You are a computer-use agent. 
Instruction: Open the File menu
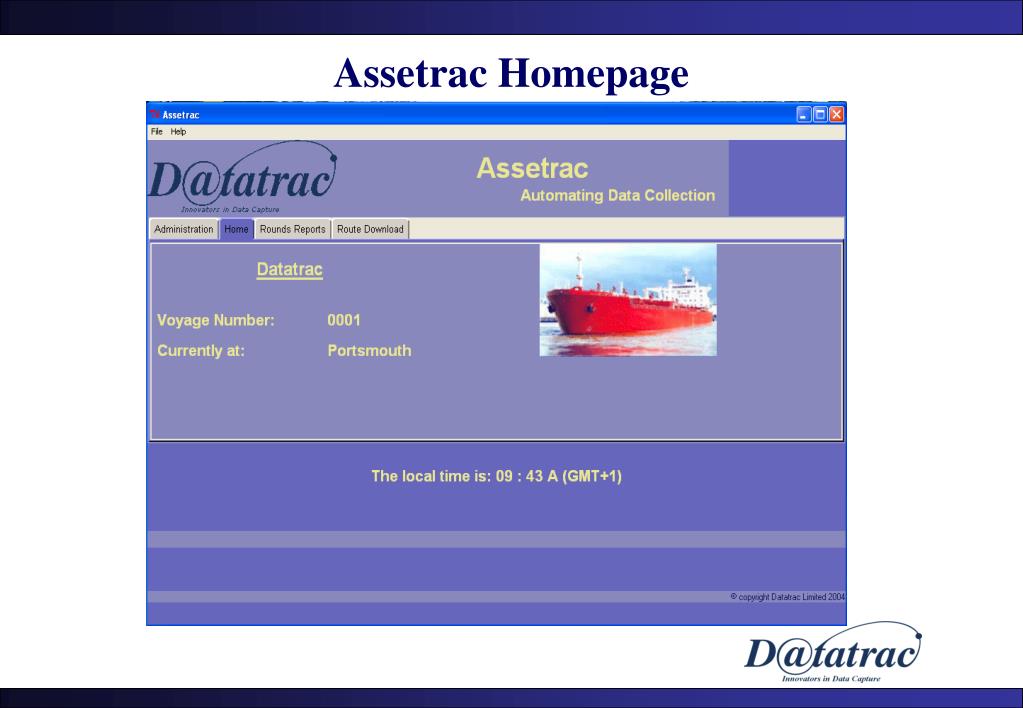click(x=157, y=132)
